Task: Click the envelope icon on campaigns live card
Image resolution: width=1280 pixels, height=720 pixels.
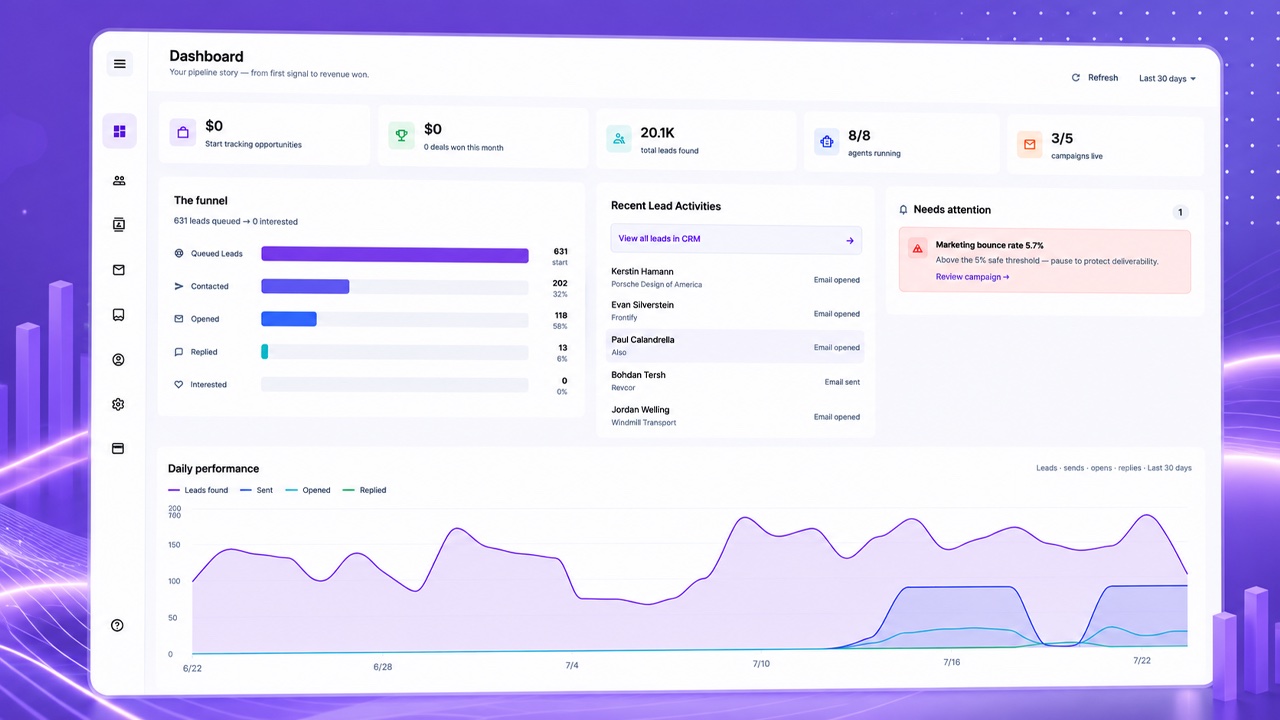Action: (x=1029, y=145)
